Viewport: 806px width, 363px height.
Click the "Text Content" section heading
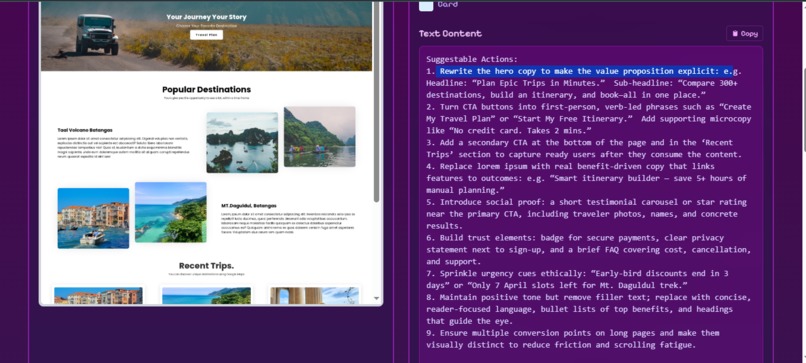450,33
